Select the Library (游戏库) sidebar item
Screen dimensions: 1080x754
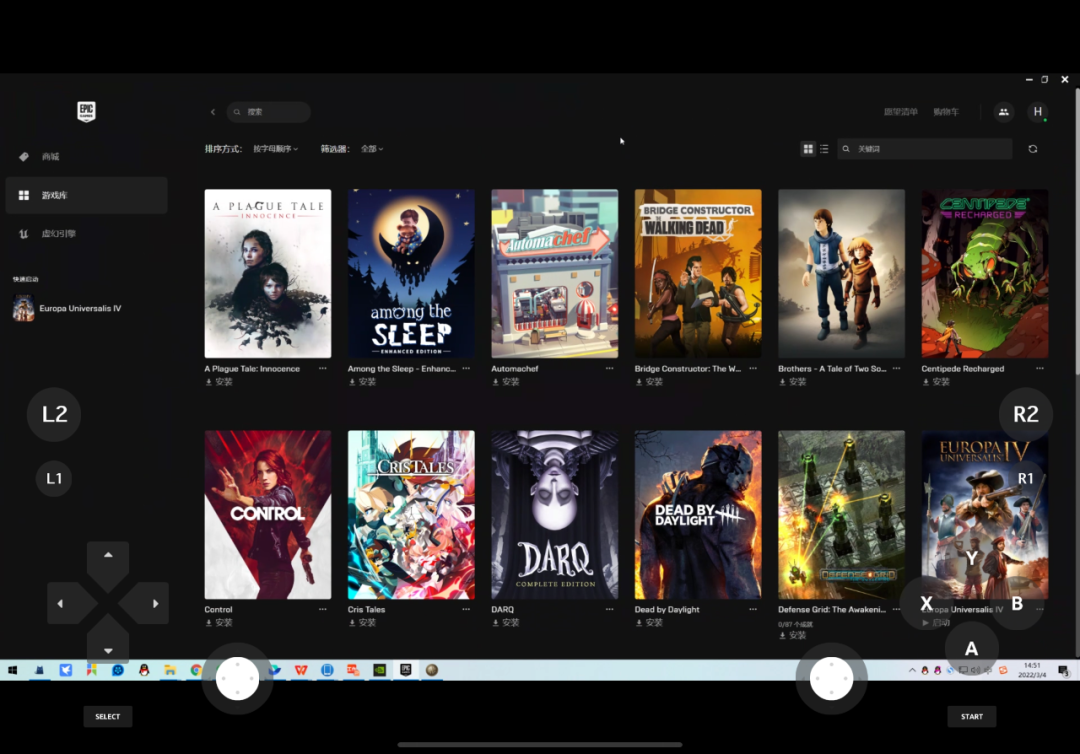pos(86,195)
